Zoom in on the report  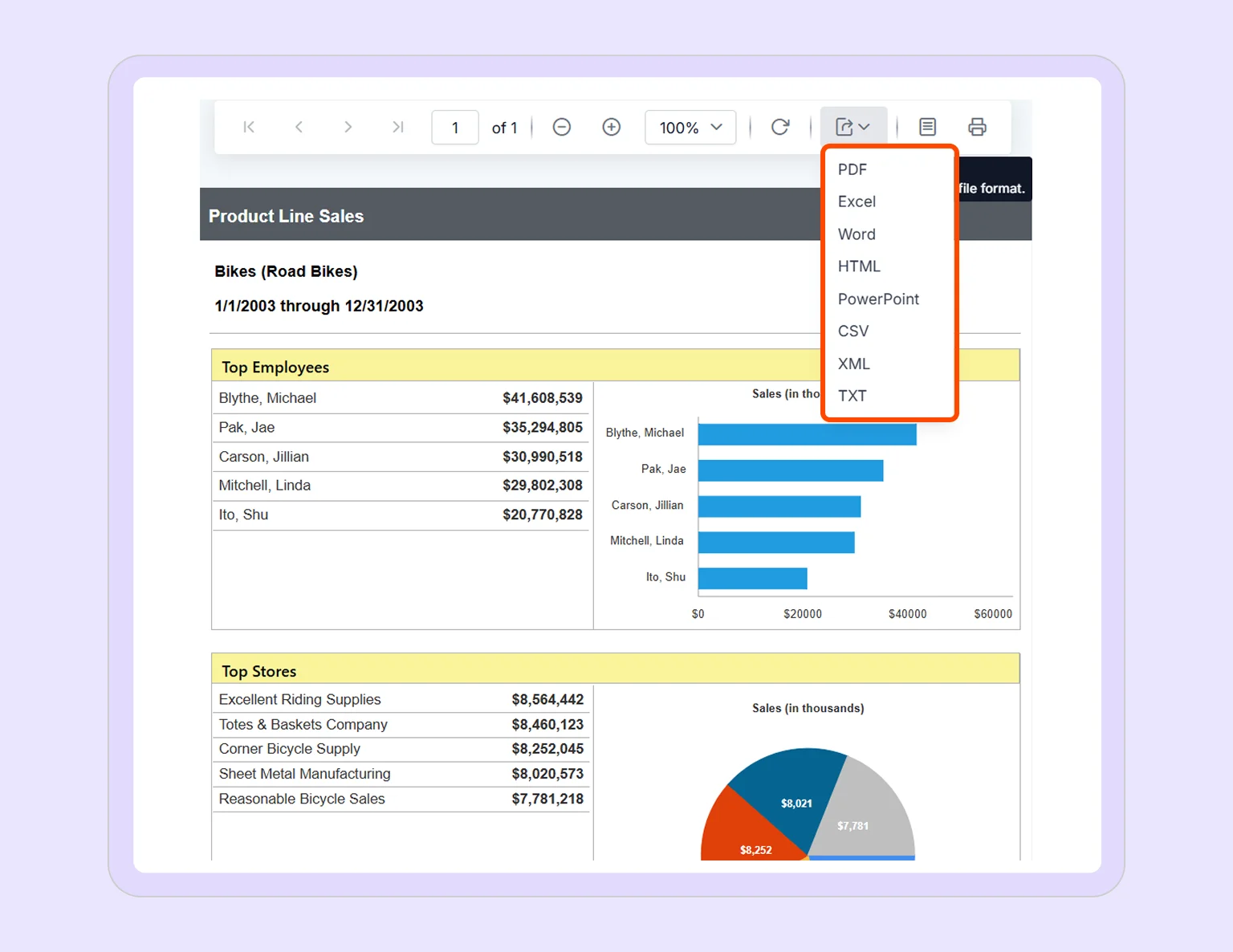click(611, 127)
